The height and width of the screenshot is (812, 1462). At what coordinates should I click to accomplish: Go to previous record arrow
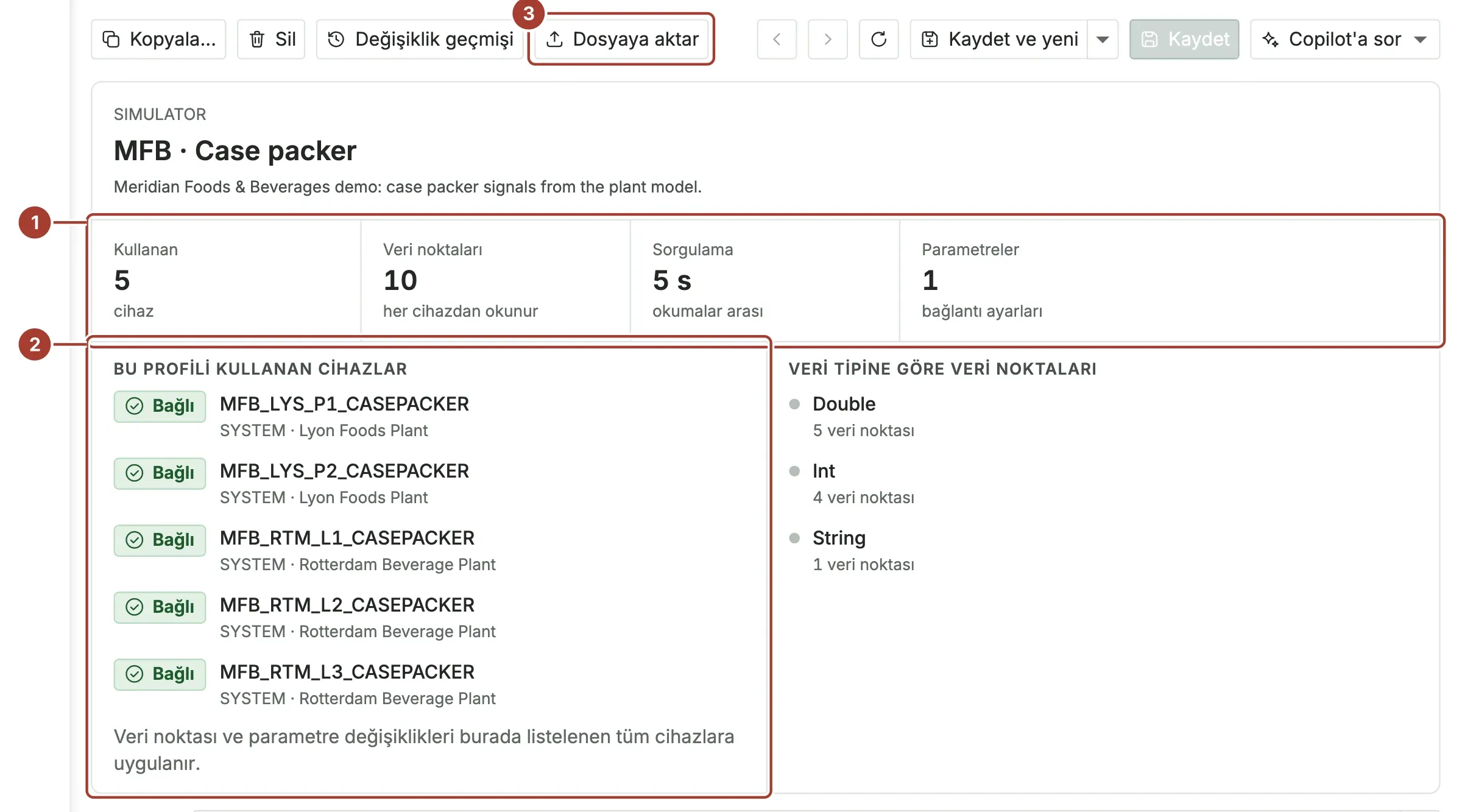pos(777,39)
